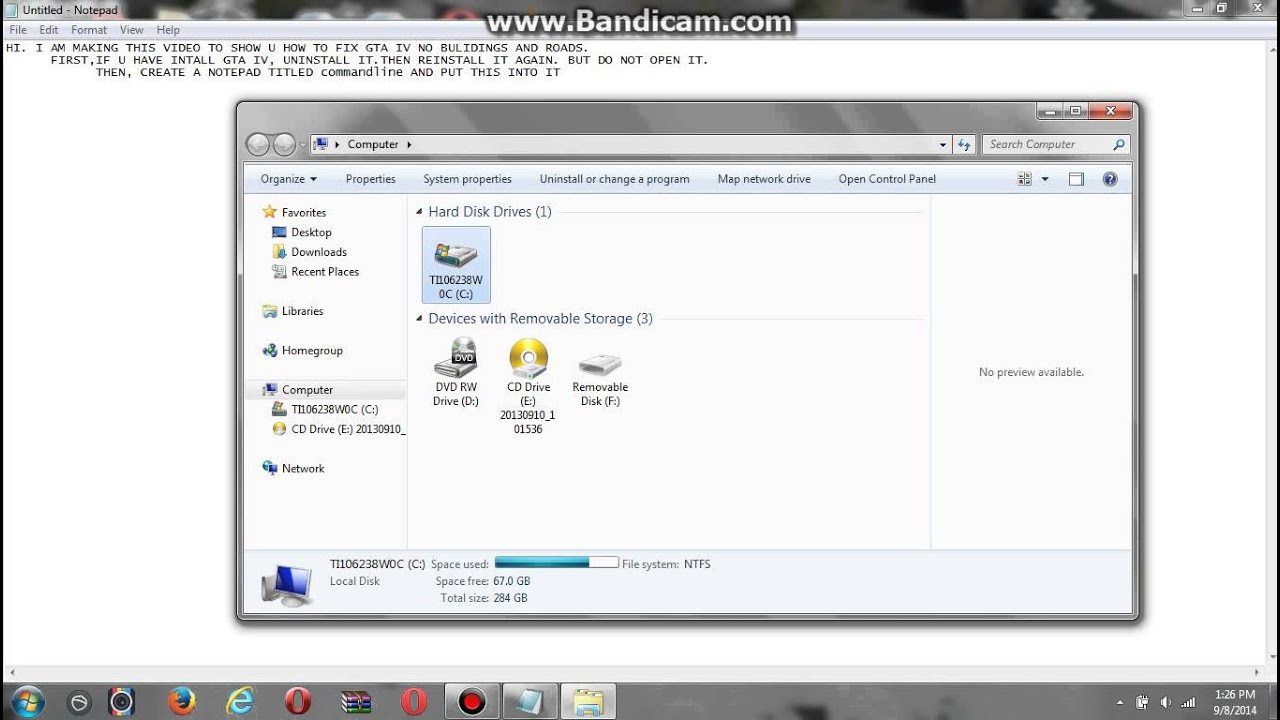Collapse Devices with Removable Storage group
This screenshot has height=720, width=1280.
click(419, 319)
